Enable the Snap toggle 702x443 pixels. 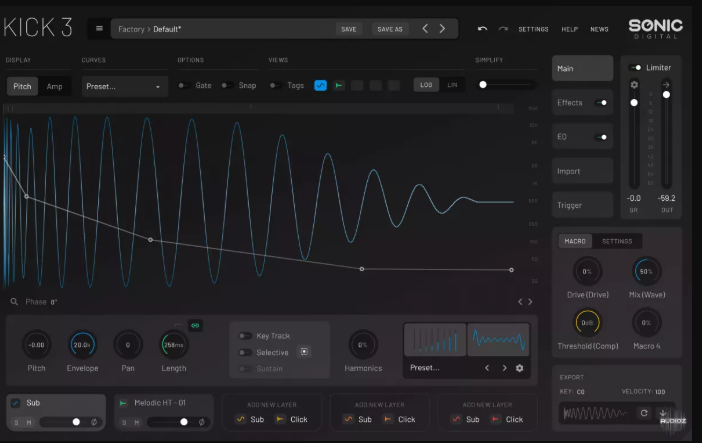(x=227, y=86)
